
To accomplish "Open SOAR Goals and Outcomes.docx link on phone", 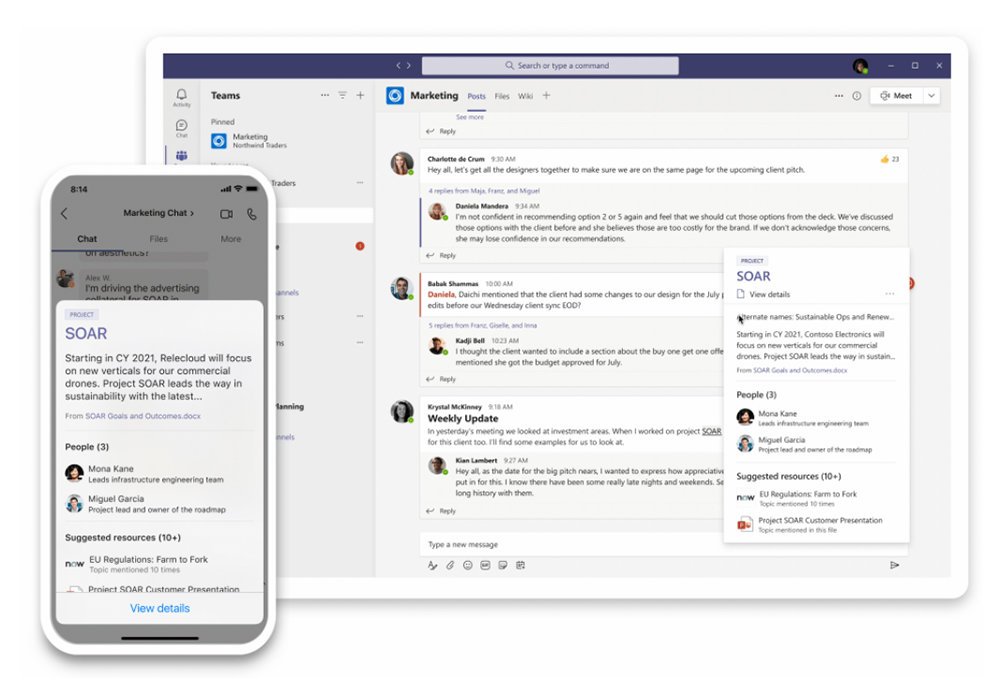I will tap(143, 416).
